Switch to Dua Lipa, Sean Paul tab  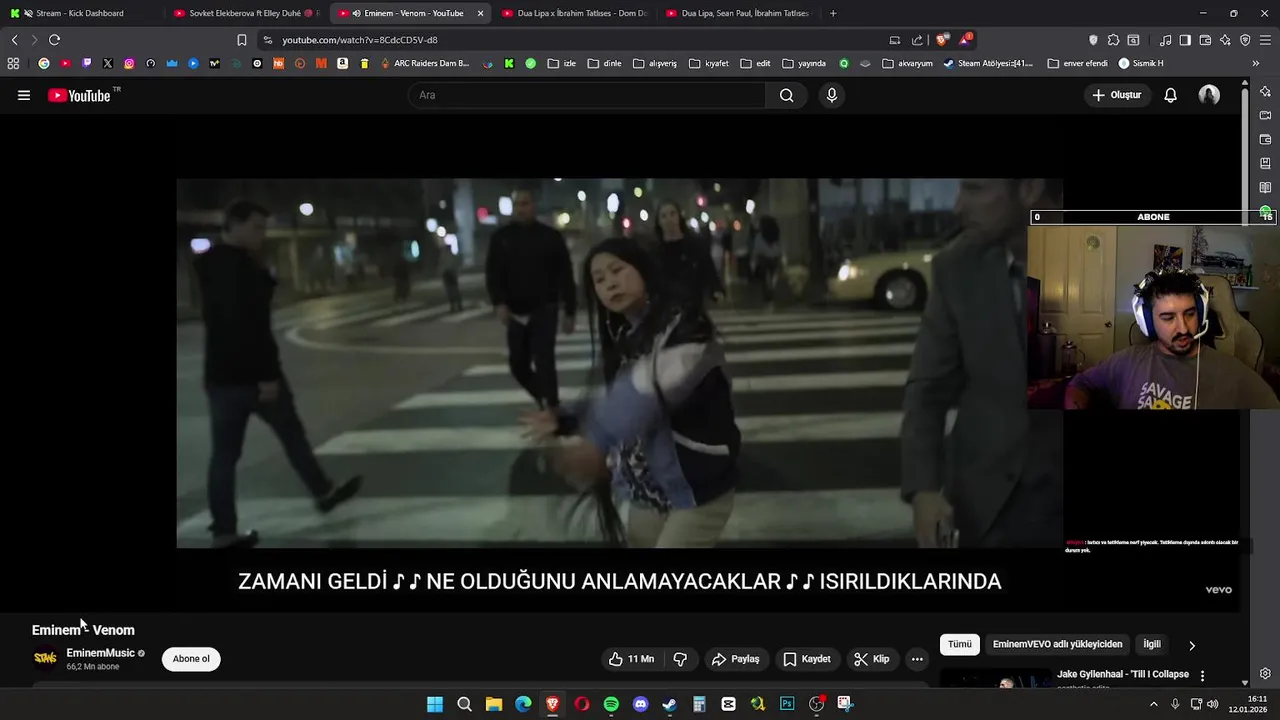738,13
